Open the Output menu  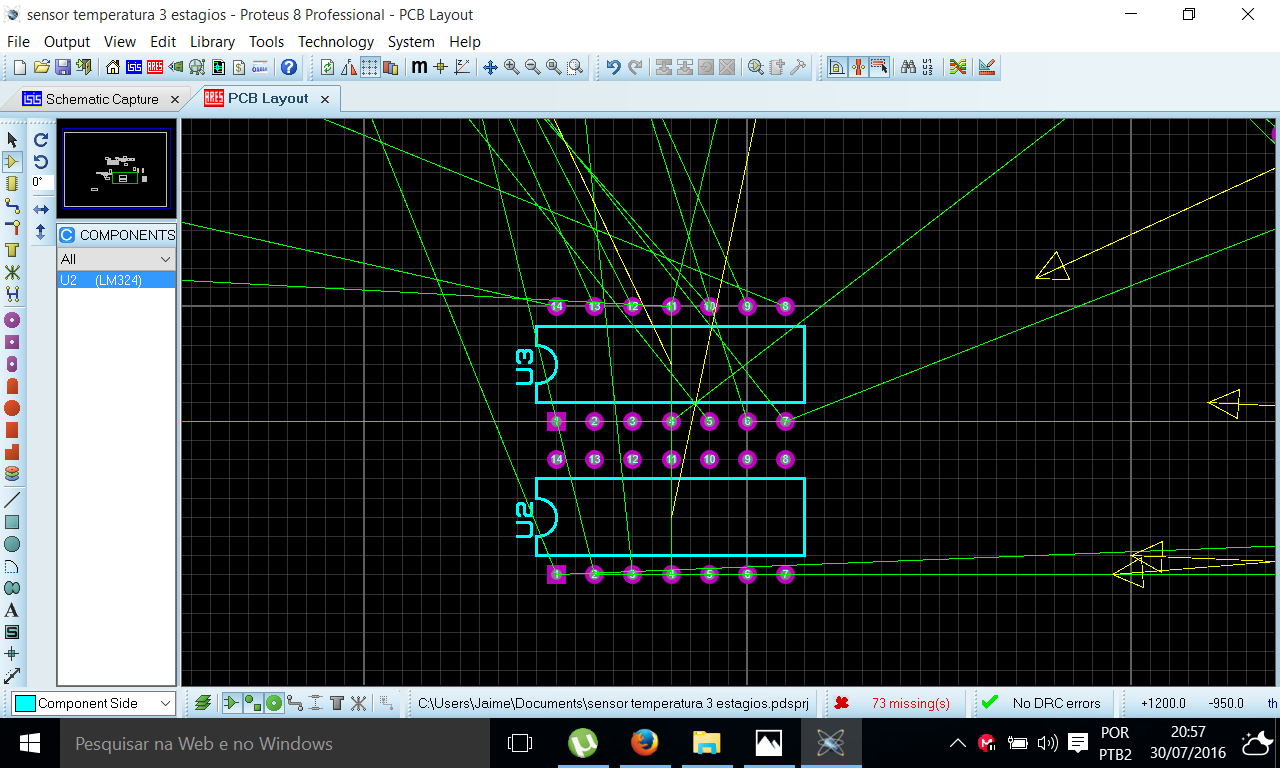(x=67, y=42)
